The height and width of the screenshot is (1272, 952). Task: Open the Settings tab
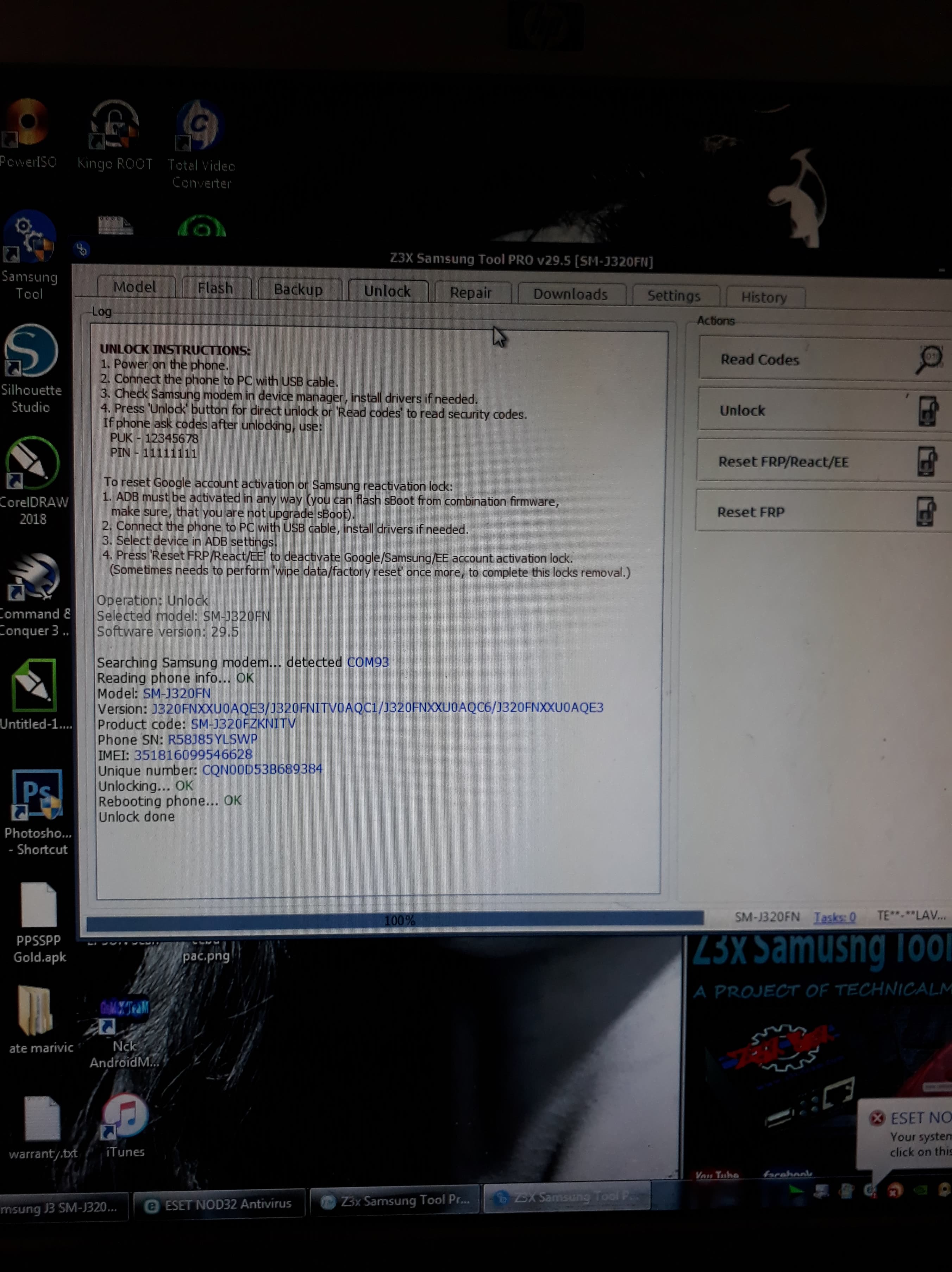pos(674,295)
